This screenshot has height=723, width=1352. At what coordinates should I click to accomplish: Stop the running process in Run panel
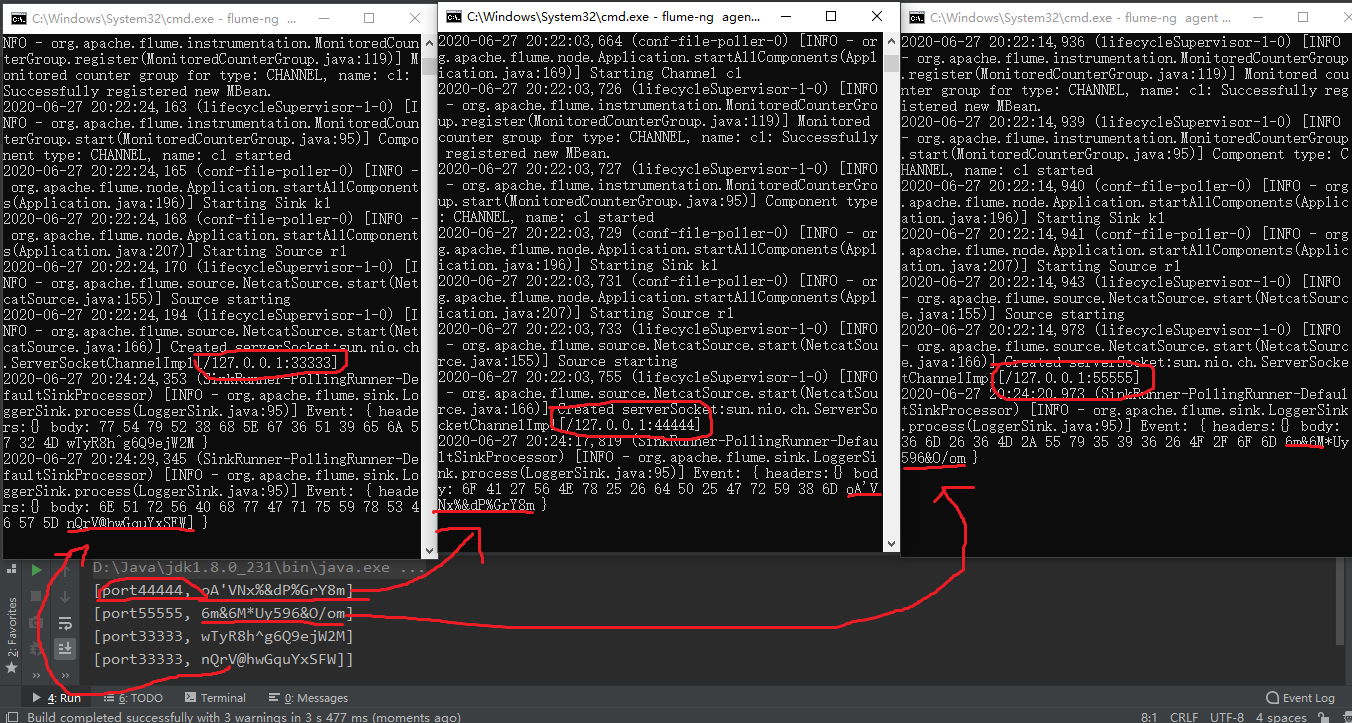36,596
